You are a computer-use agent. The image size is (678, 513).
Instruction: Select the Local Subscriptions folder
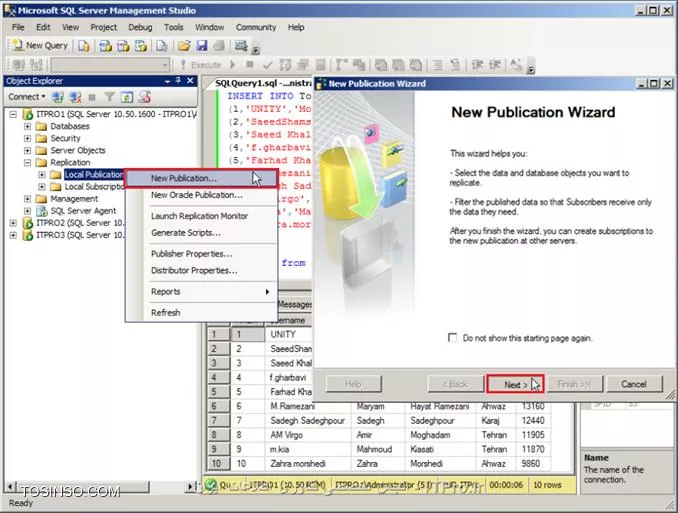(x=94, y=187)
